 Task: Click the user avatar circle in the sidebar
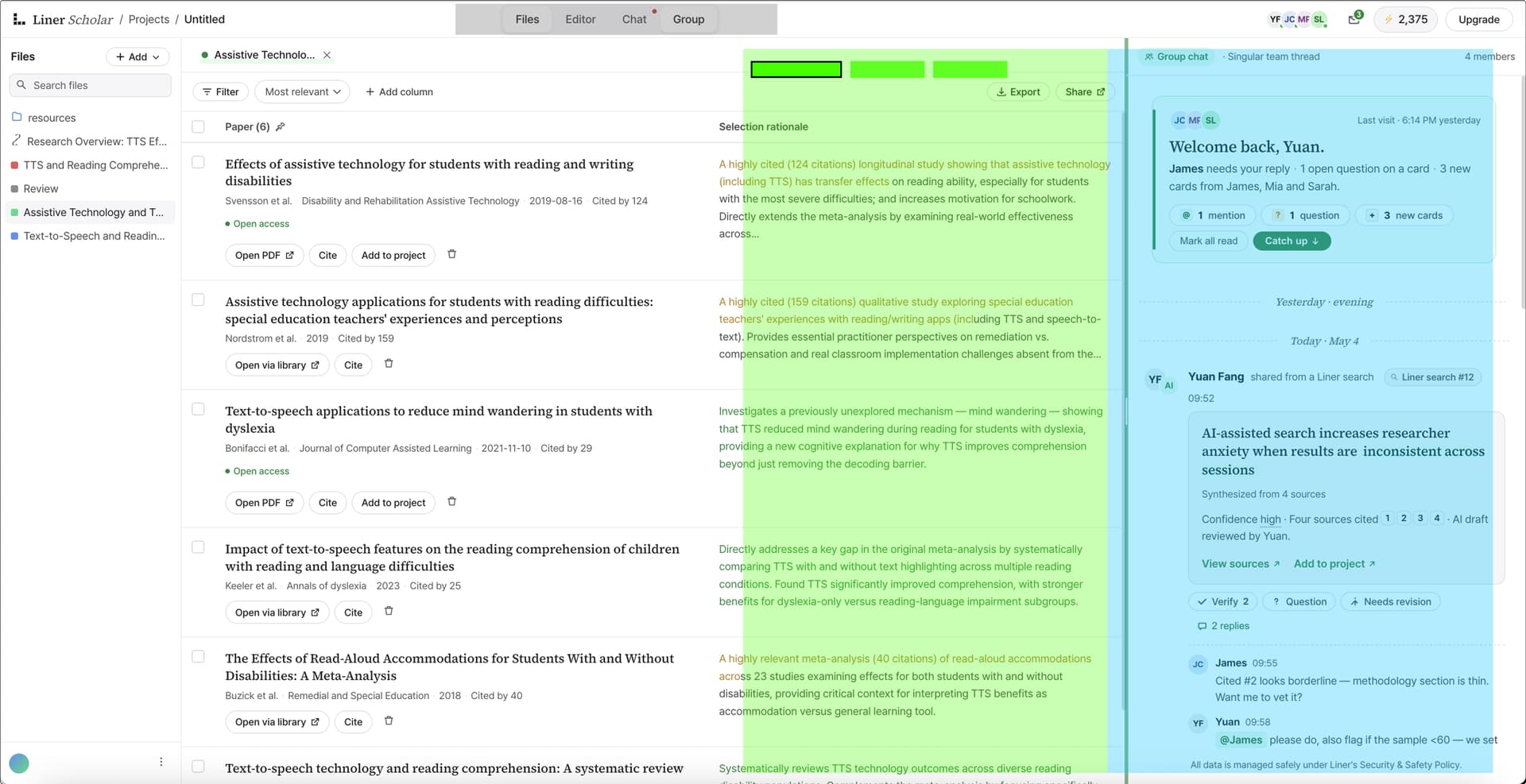pos(19,763)
